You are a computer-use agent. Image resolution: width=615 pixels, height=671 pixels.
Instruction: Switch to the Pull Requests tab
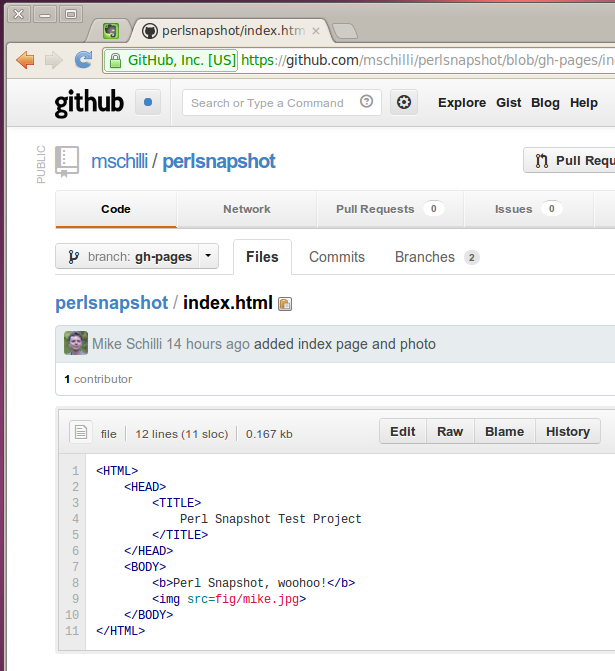tap(390, 209)
